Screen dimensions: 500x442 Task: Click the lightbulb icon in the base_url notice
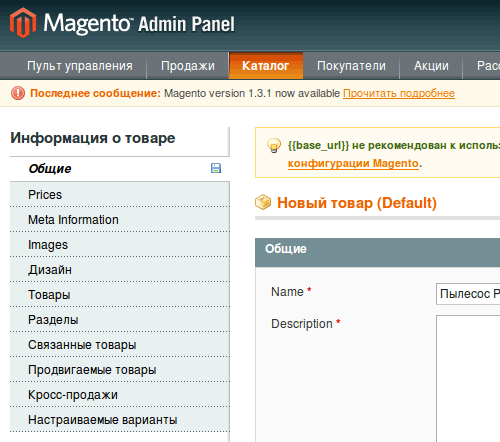pyautogui.click(x=274, y=146)
